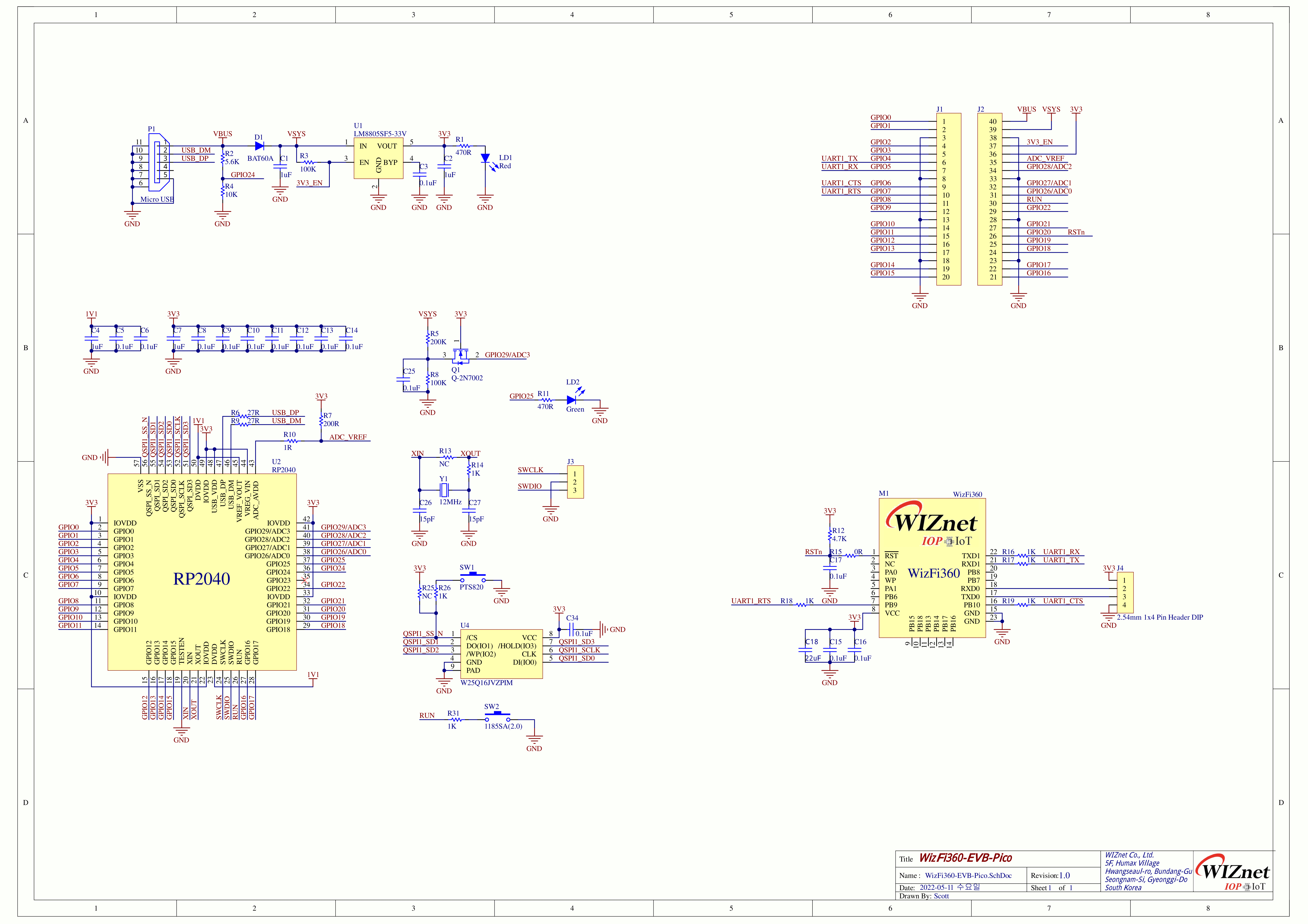Click the GPIO24 label near R4
This screenshot has width=1308, height=924.
tap(243, 175)
